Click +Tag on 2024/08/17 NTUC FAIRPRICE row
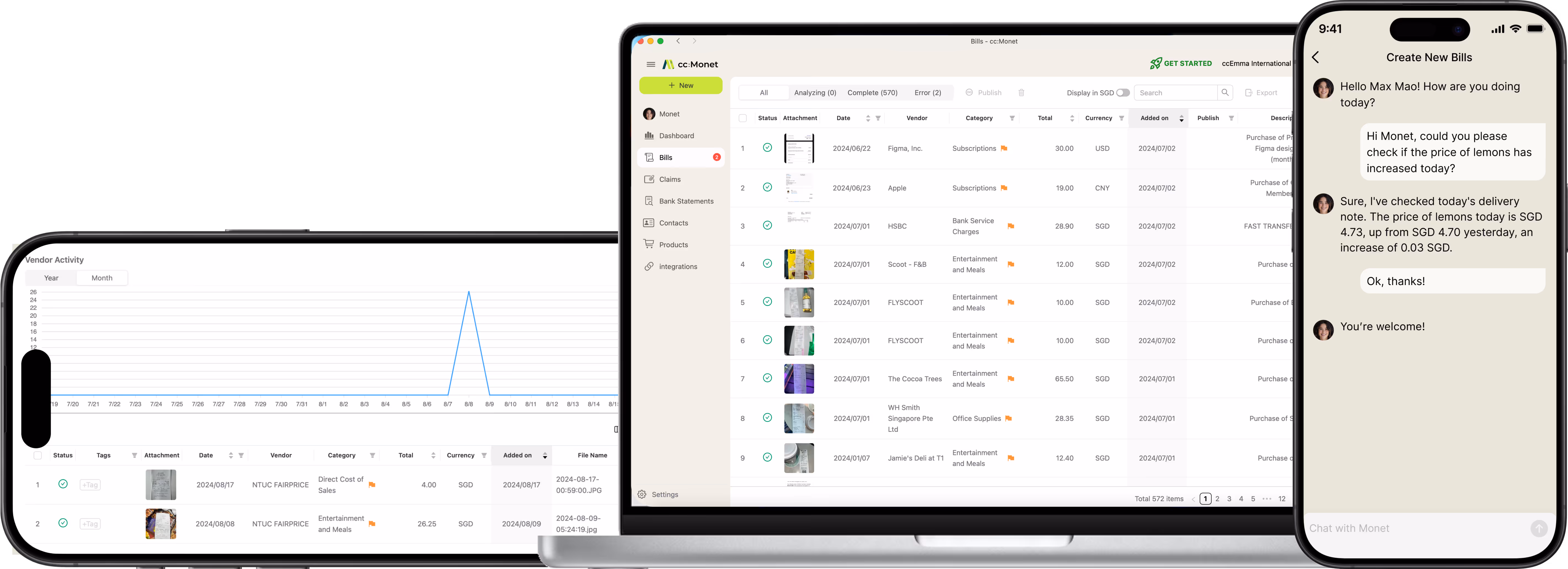This screenshot has height=569, width=1568. click(90, 485)
